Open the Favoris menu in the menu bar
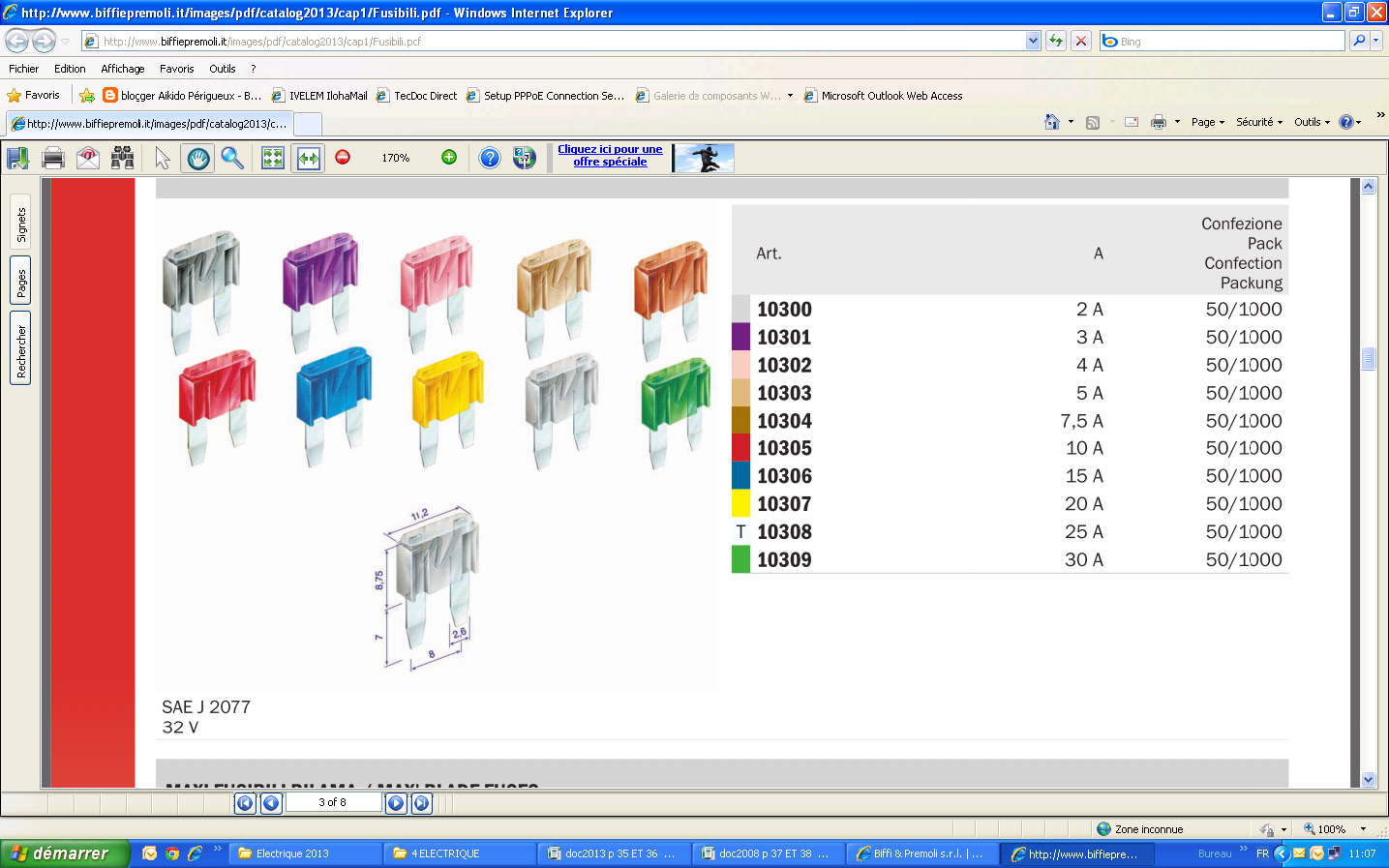1389x868 pixels. (x=176, y=69)
